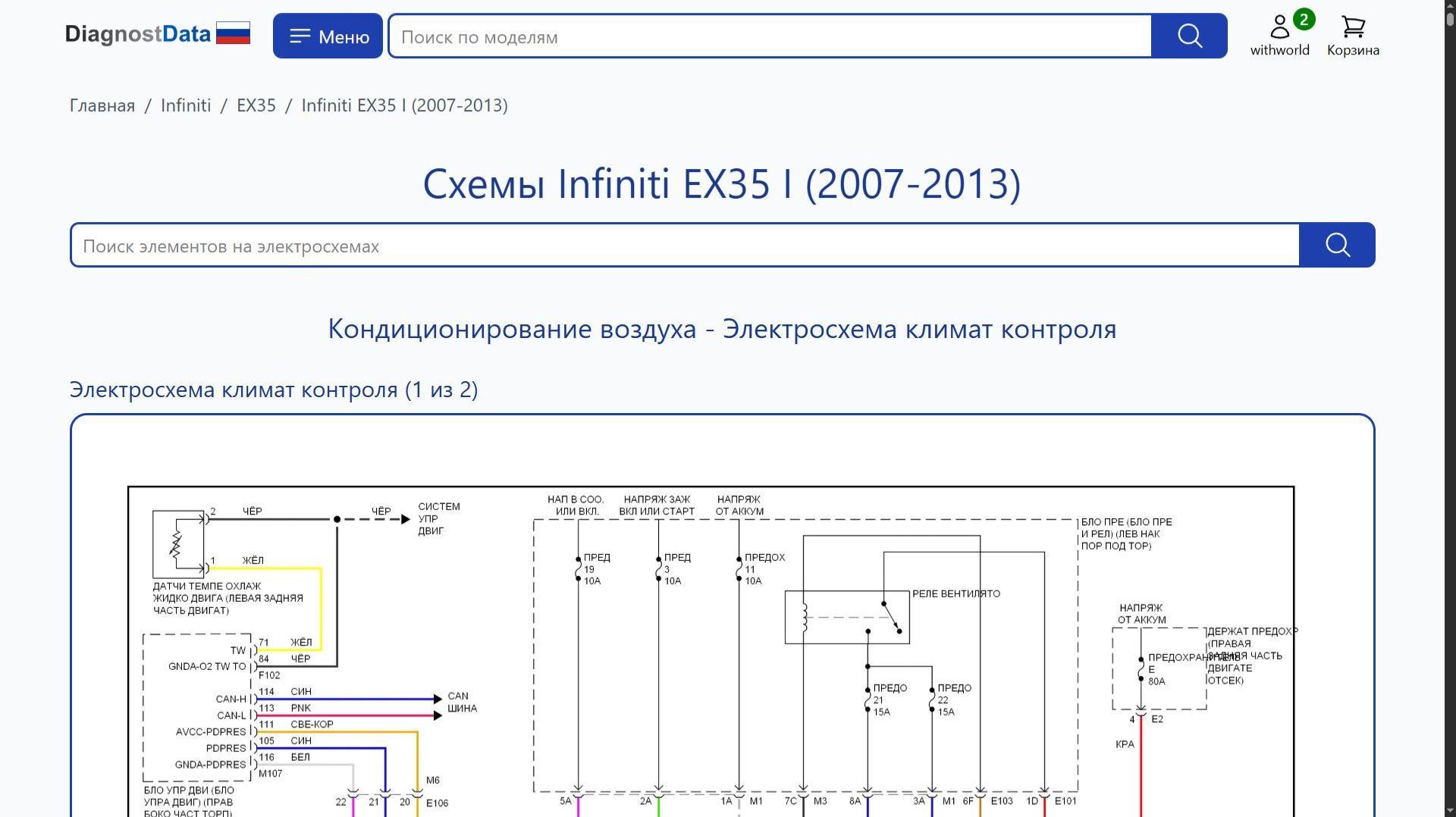Submit the model search with magnifier button
Screen dimensions: 1456x817
[x=1189, y=36]
